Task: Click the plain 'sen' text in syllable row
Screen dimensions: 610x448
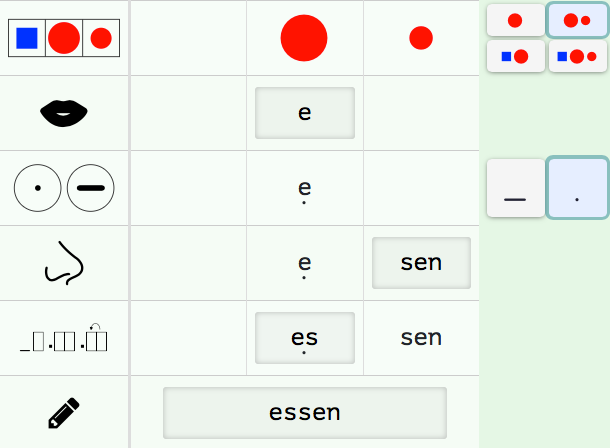Action: pyautogui.click(x=421, y=337)
